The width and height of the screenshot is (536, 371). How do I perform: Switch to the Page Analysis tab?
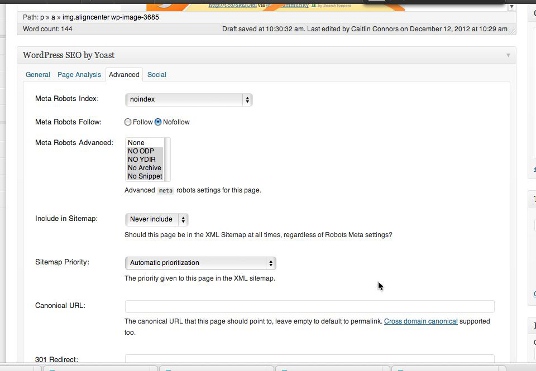[79, 75]
